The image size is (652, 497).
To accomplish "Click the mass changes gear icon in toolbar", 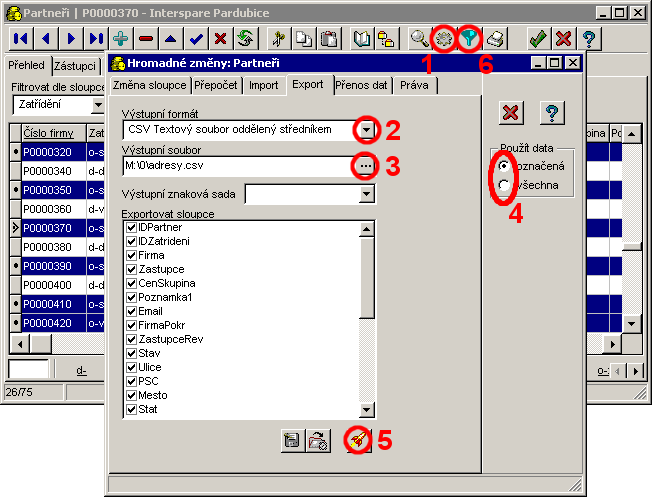I will pos(444,38).
